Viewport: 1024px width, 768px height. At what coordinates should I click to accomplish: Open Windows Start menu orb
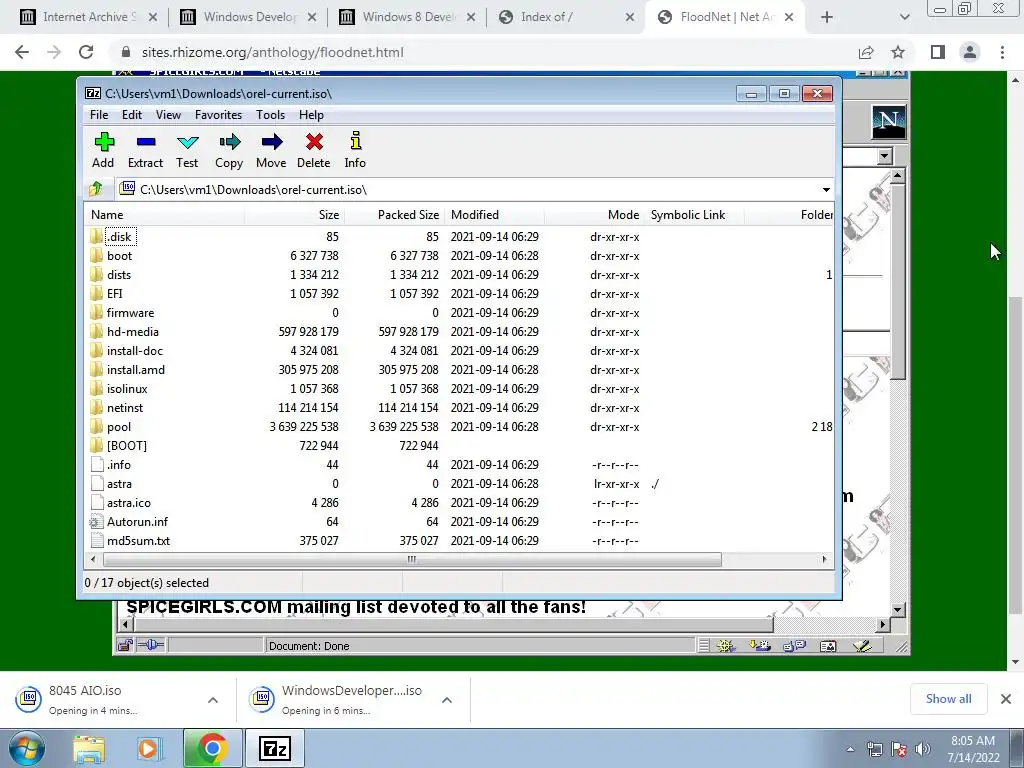pyautogui.click(x=25, y=748)
